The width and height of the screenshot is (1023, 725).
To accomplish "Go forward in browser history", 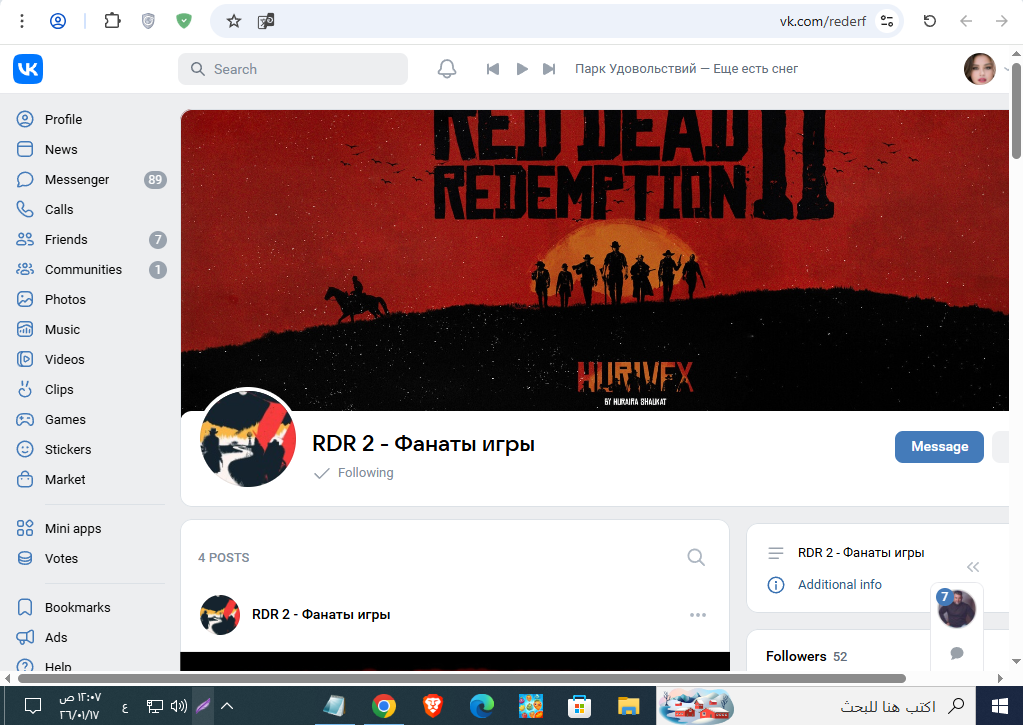I will (x=1001, y=21).
